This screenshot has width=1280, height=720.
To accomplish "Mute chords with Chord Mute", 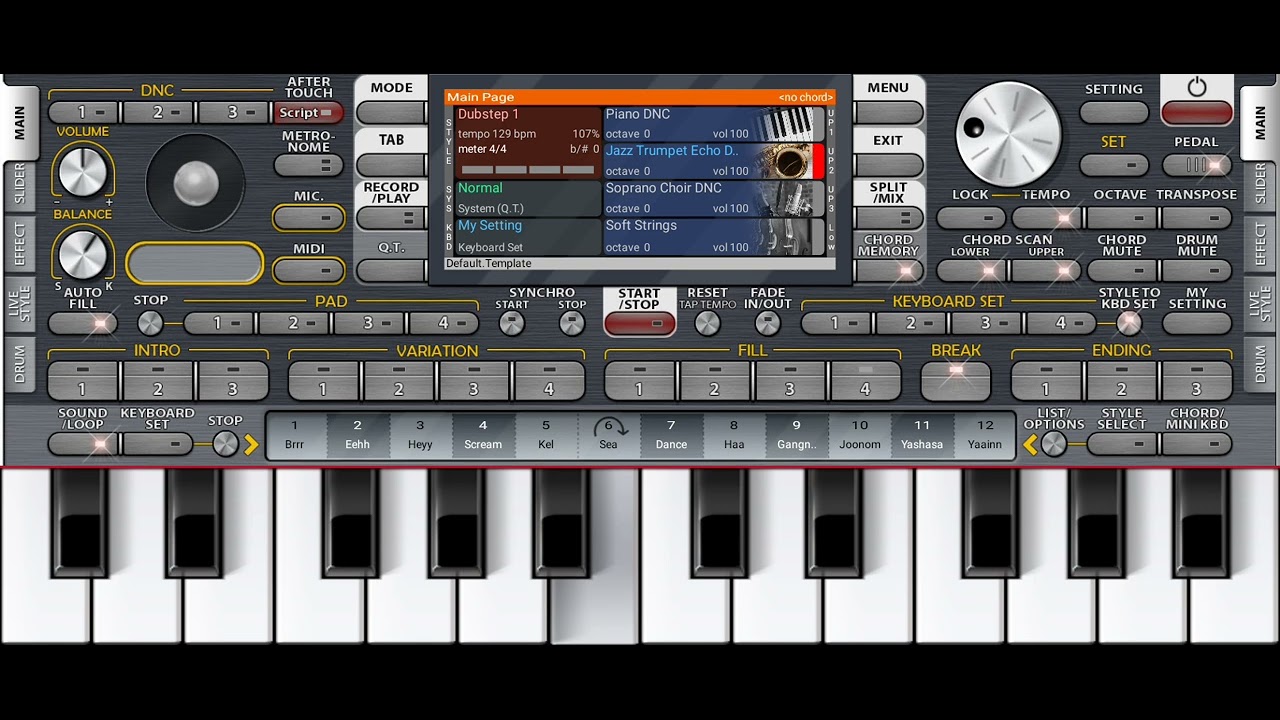I will pyautogui.click(x=1121, y=270).
